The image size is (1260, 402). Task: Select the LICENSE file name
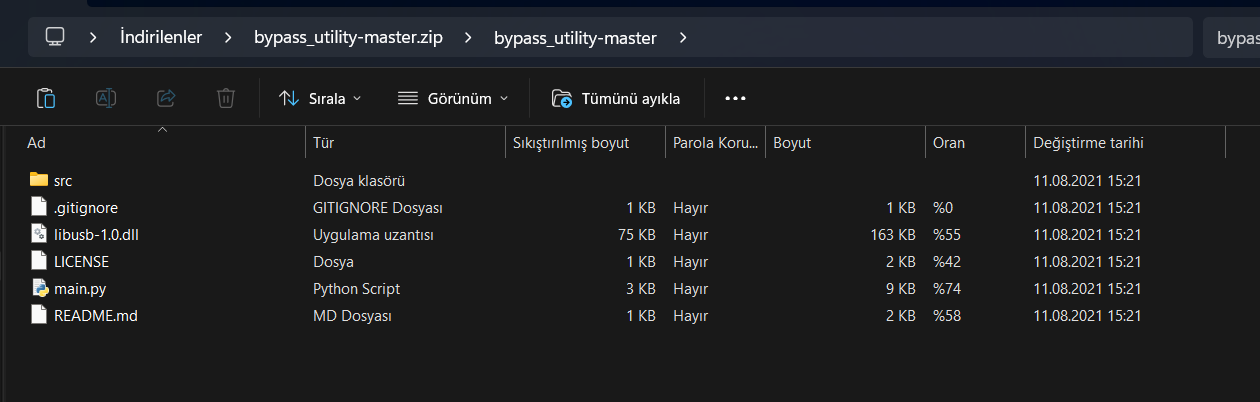click(x=82, y=262)
